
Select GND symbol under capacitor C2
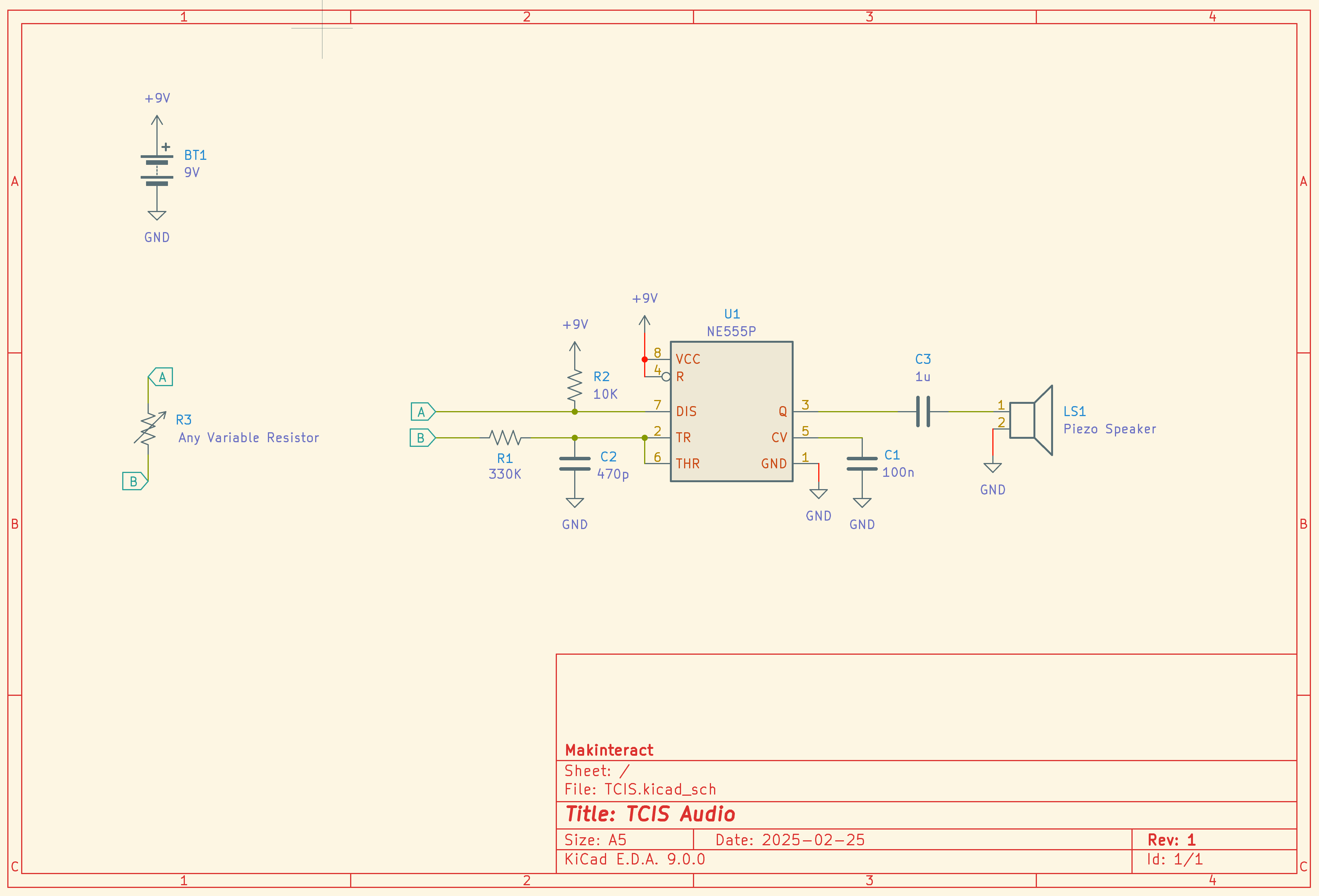(575, 513)
